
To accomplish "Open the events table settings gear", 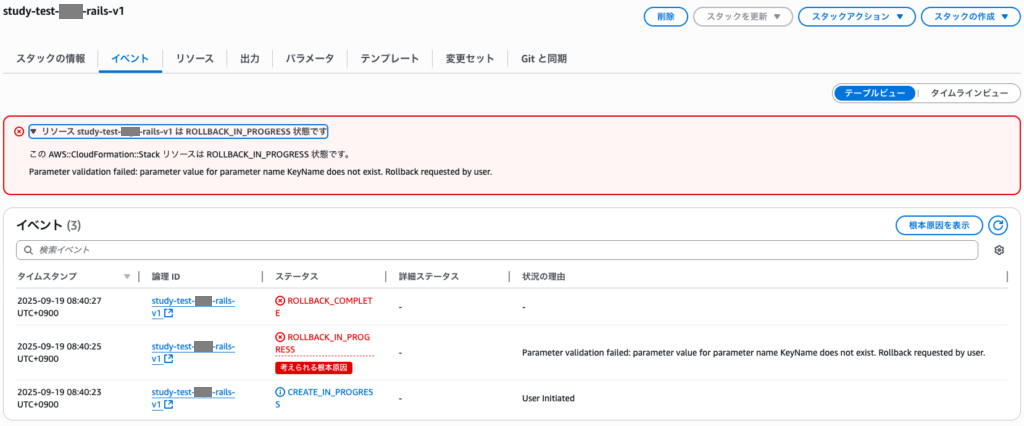I will pyautogui.click(x=998, y=250).
